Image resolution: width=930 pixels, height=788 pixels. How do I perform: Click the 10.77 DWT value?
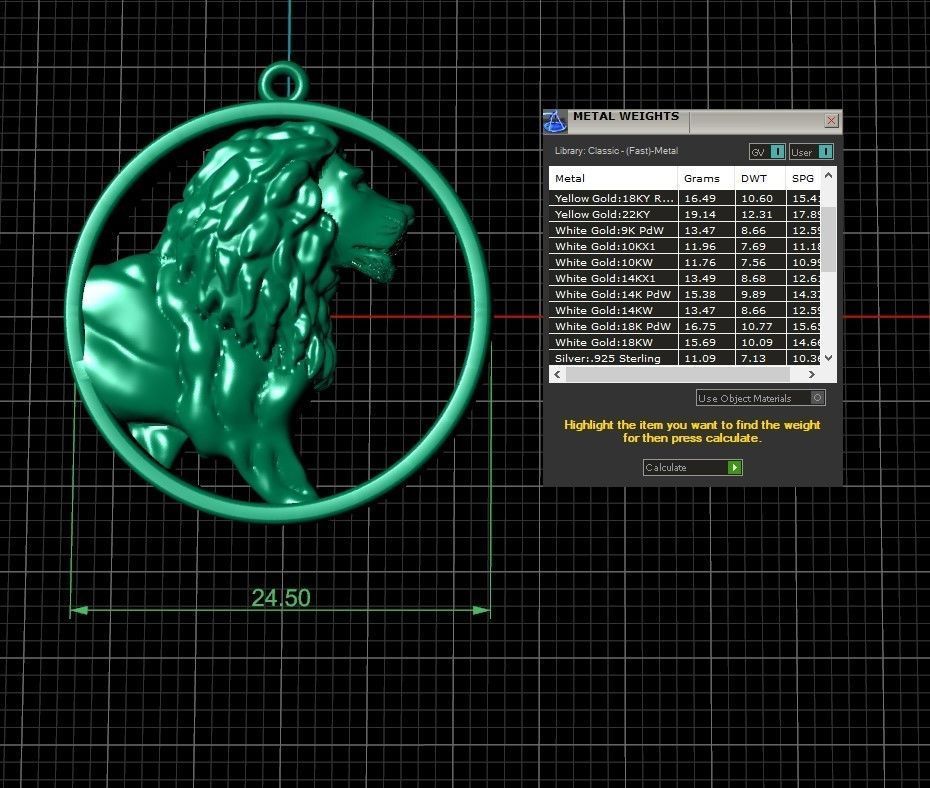[757, 326]
